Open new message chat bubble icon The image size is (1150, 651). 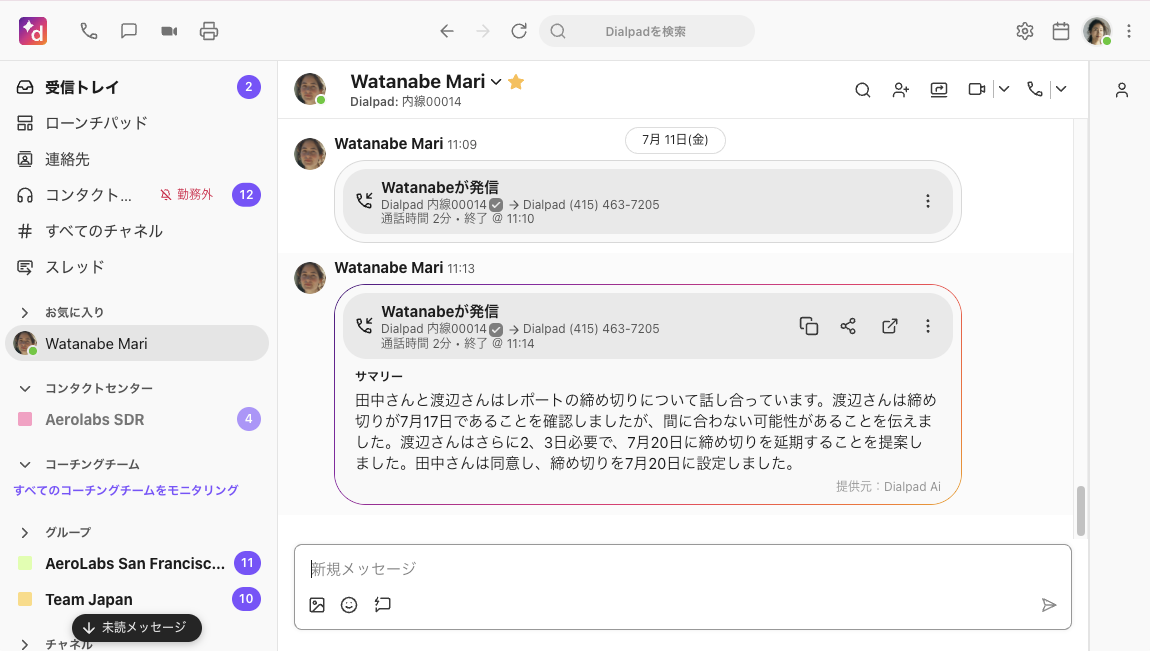[x=129, y=31]
